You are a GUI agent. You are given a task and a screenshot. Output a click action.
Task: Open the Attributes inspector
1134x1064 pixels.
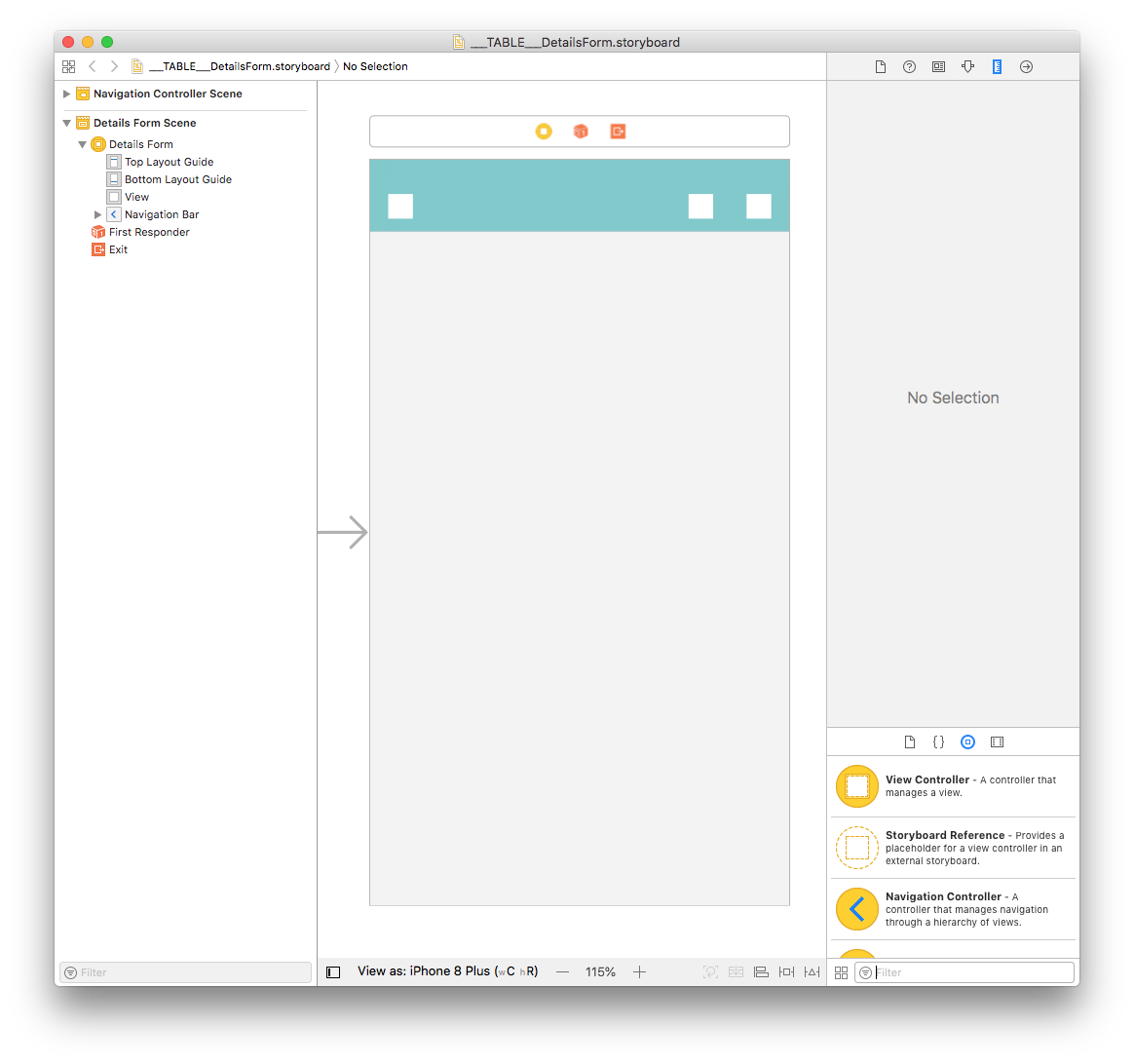[x=967, y=66]
